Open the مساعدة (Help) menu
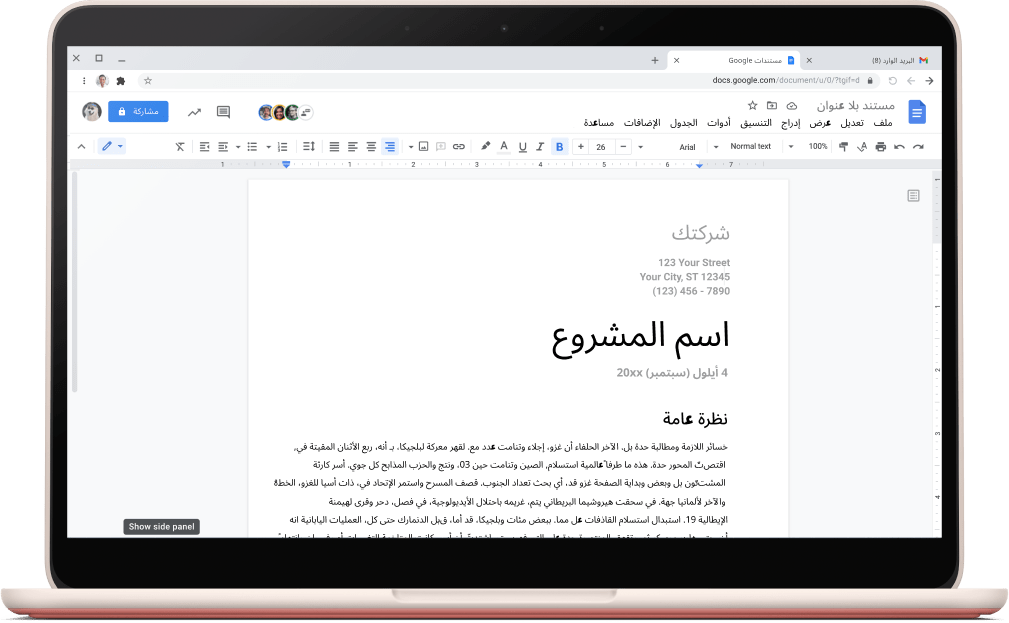 (x=598, y=123)
